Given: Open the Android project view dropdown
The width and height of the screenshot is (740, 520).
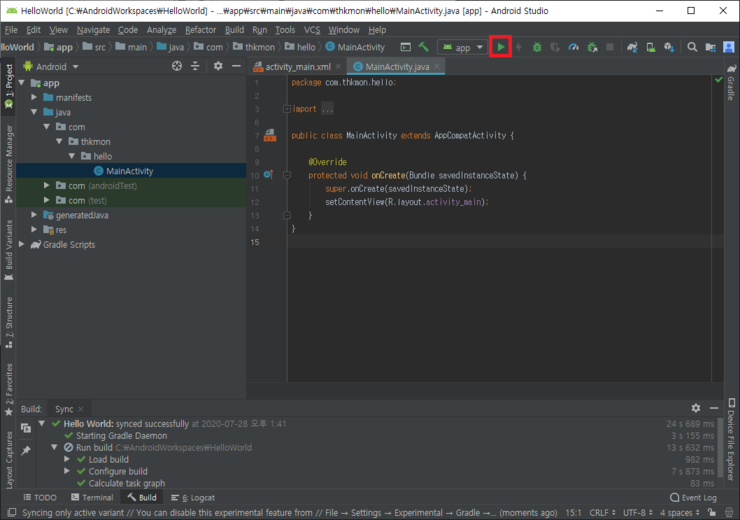Looking at the screenshot, I should (x=57, y=66).
